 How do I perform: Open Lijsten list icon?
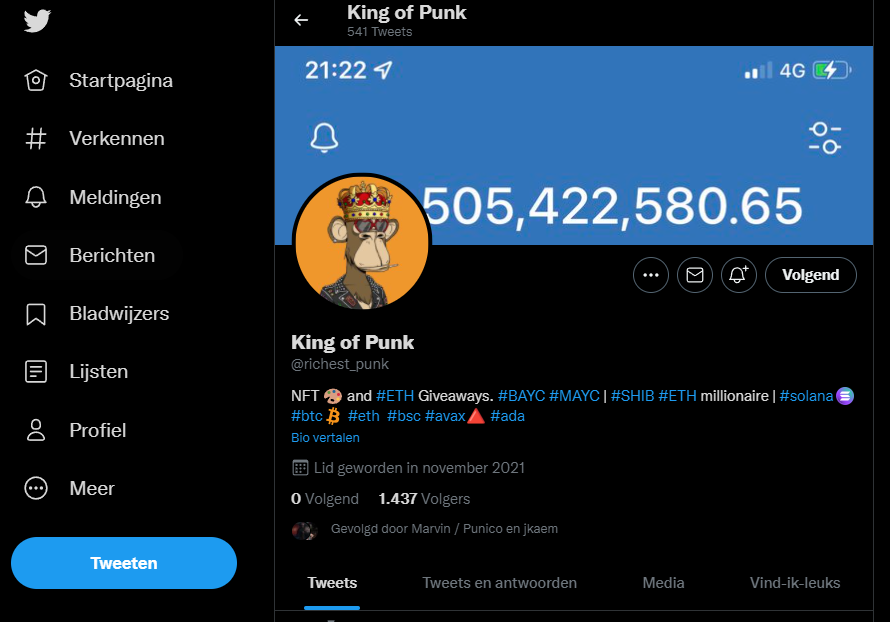(x=36, y=372)
